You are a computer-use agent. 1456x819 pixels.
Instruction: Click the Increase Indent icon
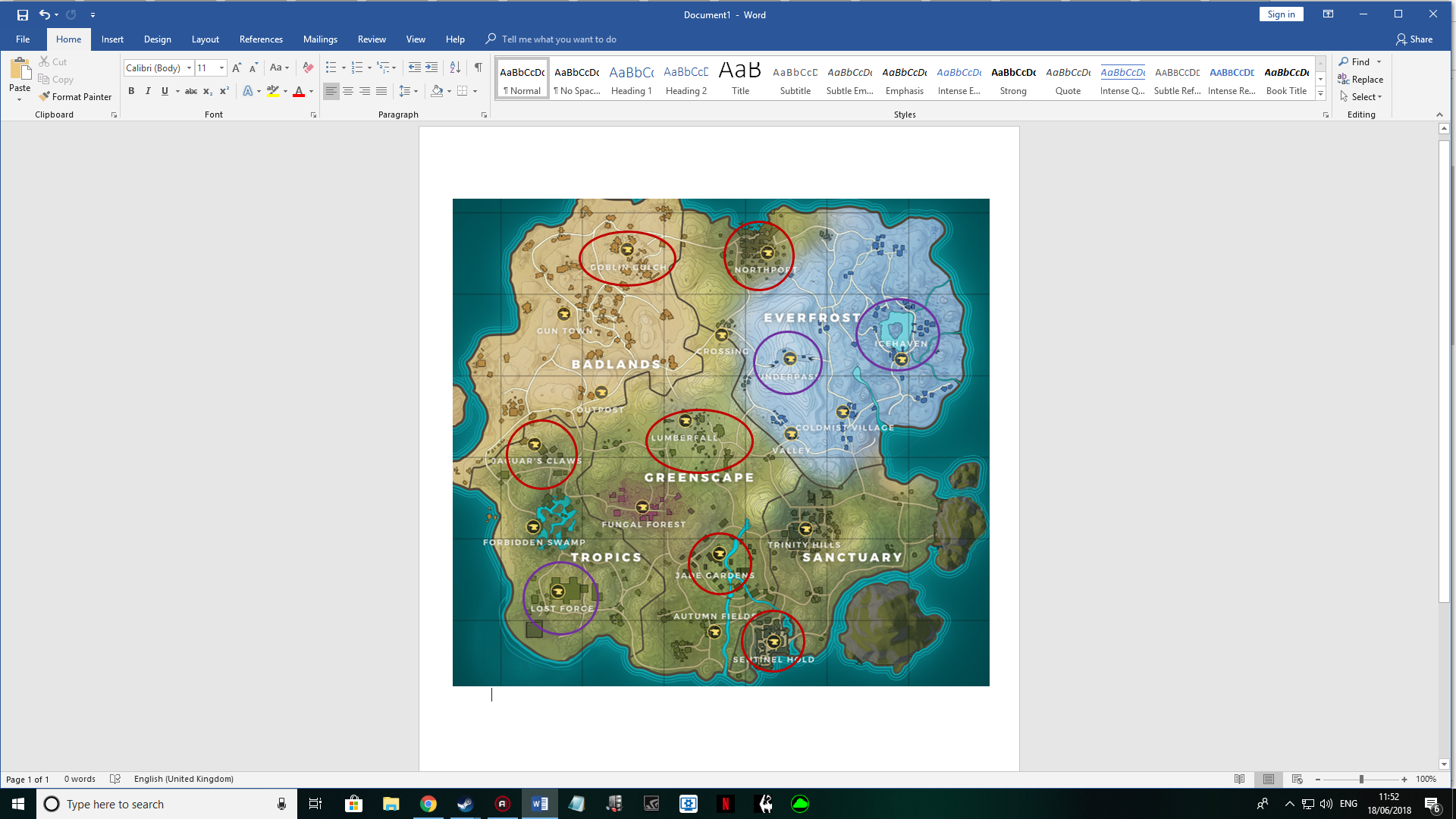pos(431,67)
